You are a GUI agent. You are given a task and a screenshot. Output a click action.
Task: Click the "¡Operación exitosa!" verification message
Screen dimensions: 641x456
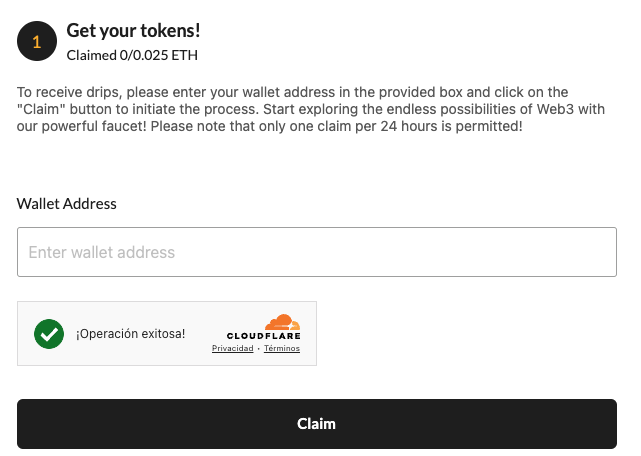point(130,334)
